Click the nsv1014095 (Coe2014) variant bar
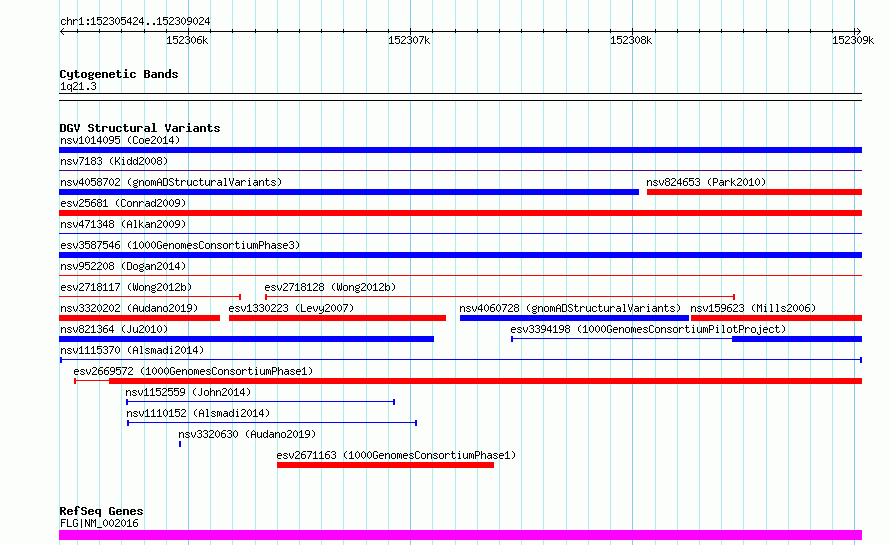The image size is (890, 545). click(x=460, y=150)
